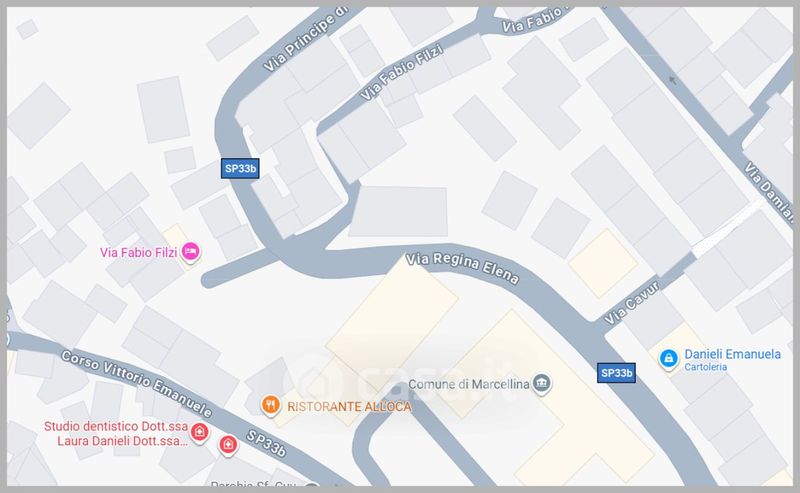
Task: Click the Via Principe street label
Action: [305, 40]
